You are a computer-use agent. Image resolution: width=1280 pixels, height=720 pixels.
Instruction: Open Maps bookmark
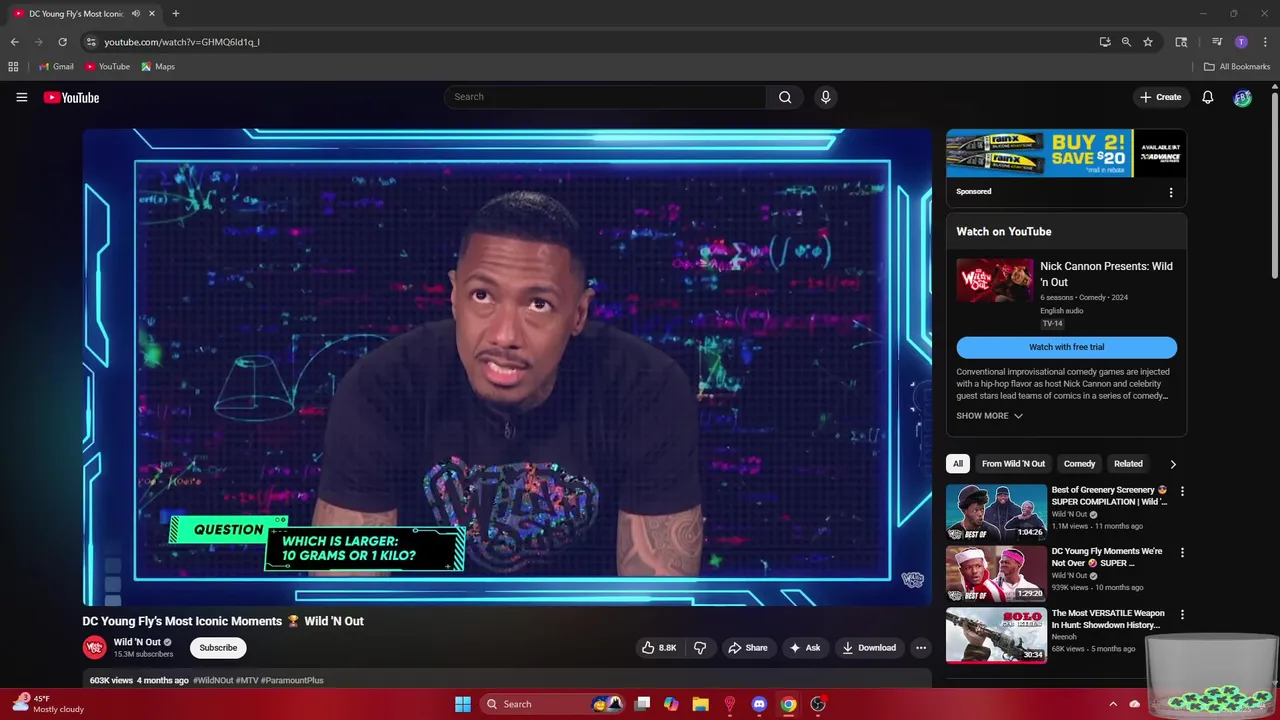[158, 67]
